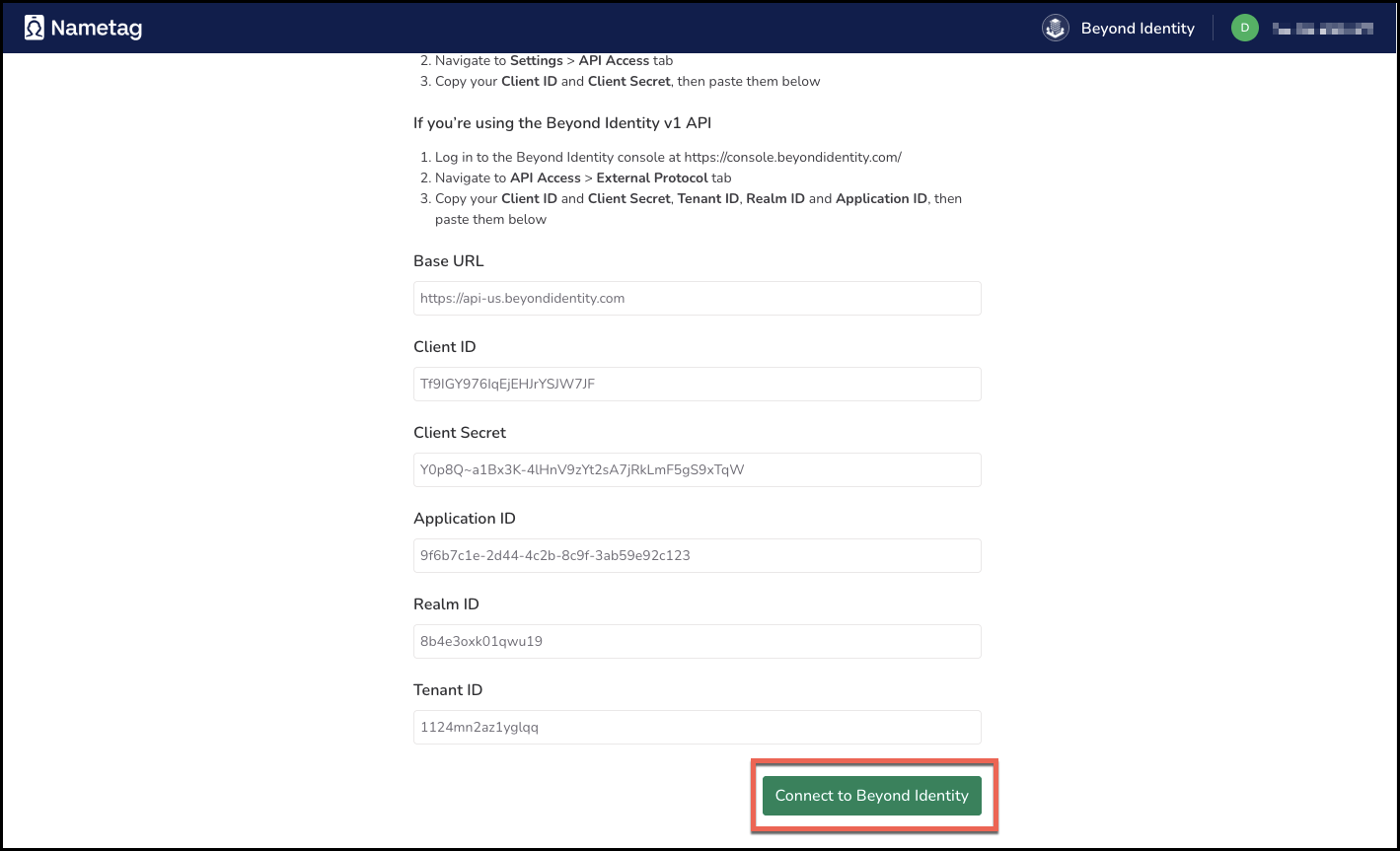Click into the Client ID field
The height and width of the screenshot is (851, 1400).
697,385
